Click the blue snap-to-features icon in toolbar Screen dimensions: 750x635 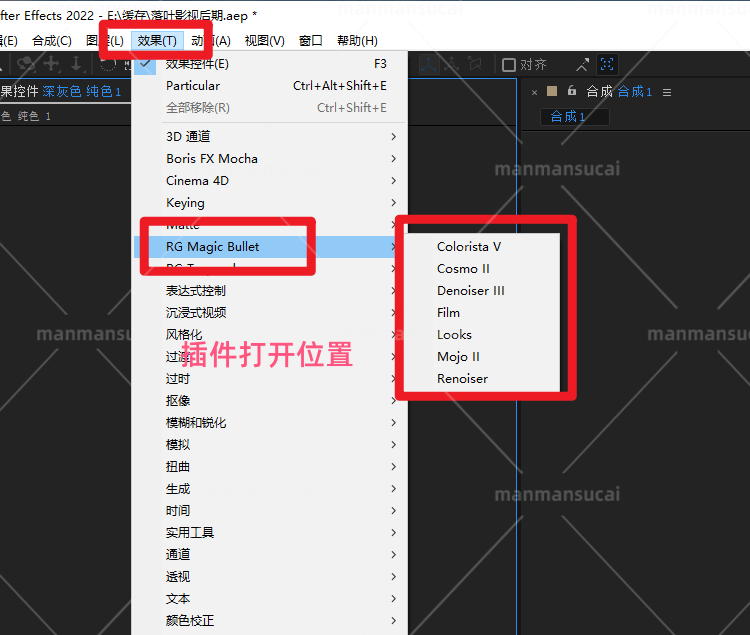[x=607, y=64]
